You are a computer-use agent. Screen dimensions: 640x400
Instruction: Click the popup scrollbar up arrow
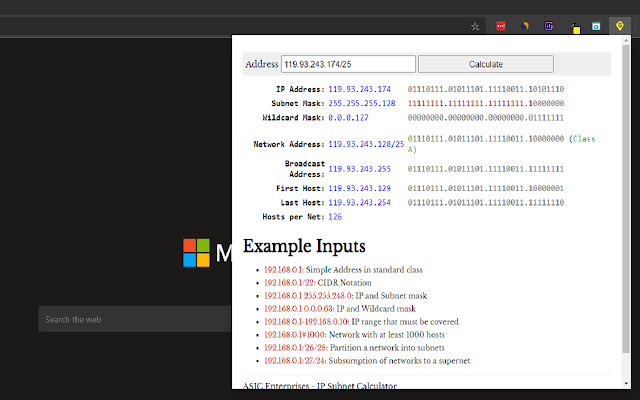[x=626, y=40]
